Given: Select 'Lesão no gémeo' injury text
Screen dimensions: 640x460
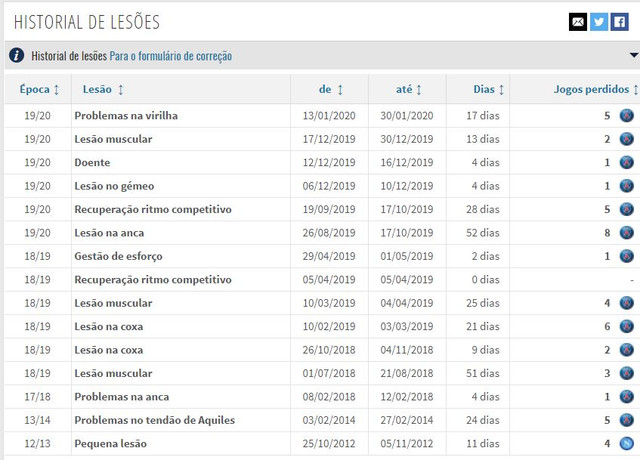Looking at the screenshot, I should (x=114, y=186).
